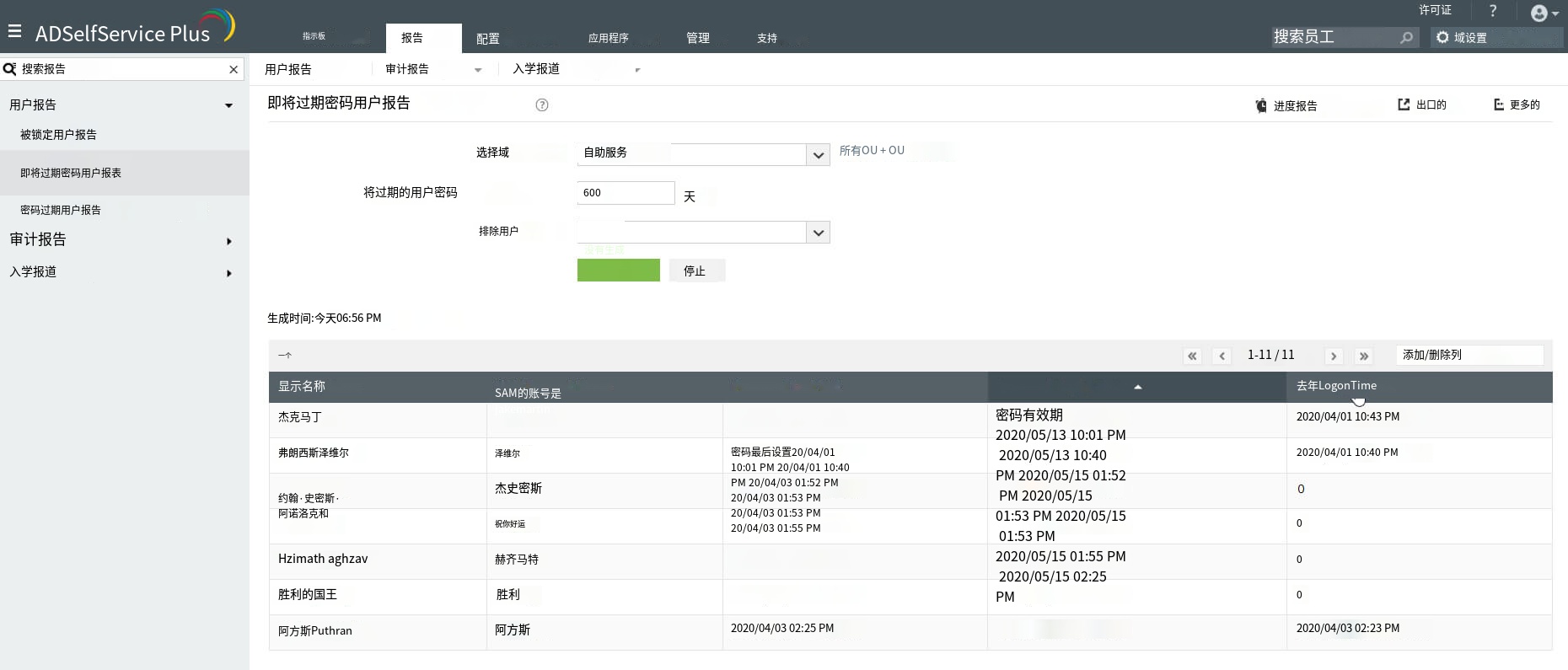Expand the 入学报道 sidebar section

pyautogui.click(x=228, y=273)
